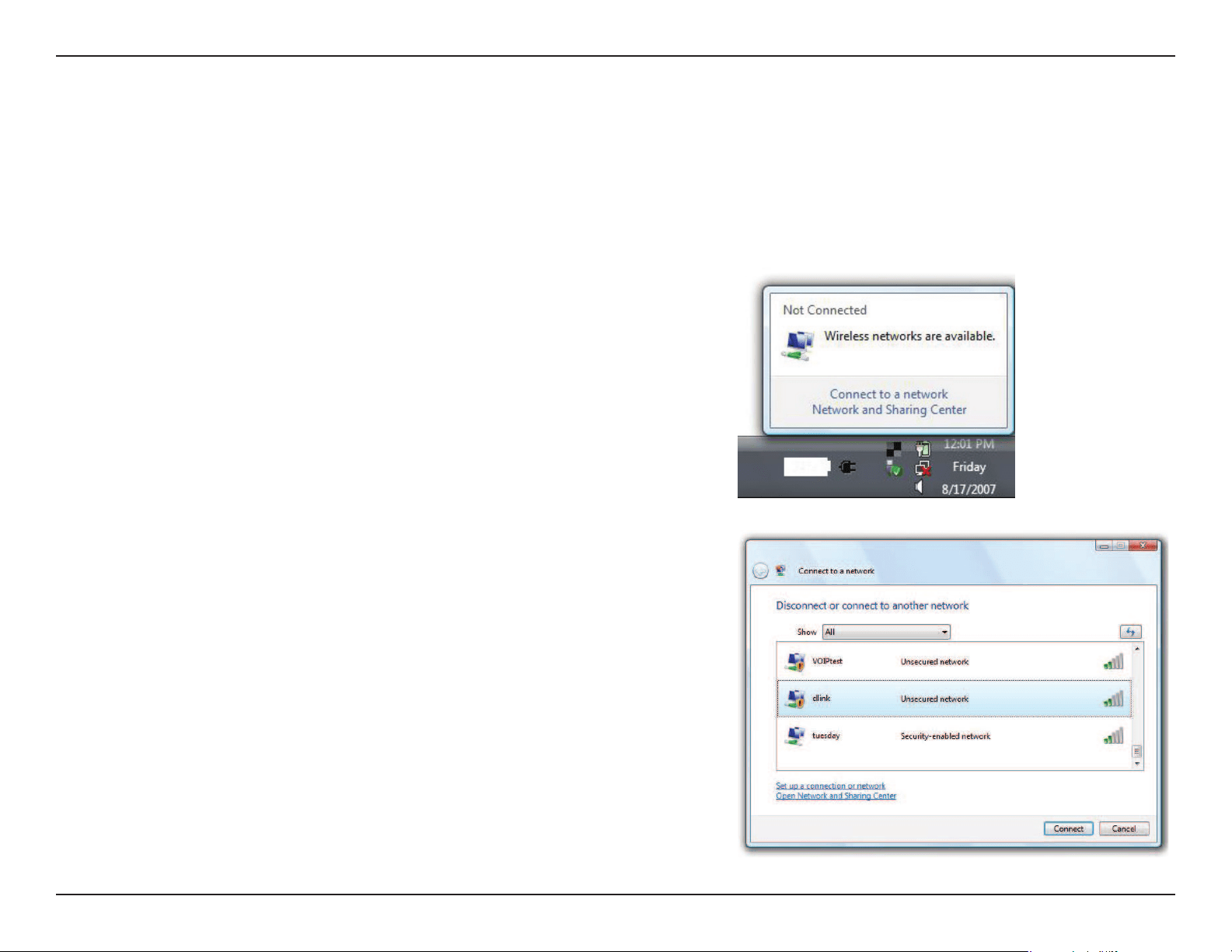Click the disconnected network tray icon
The width and height of the screenshot is (1232, 952).
tap(923, 468)
